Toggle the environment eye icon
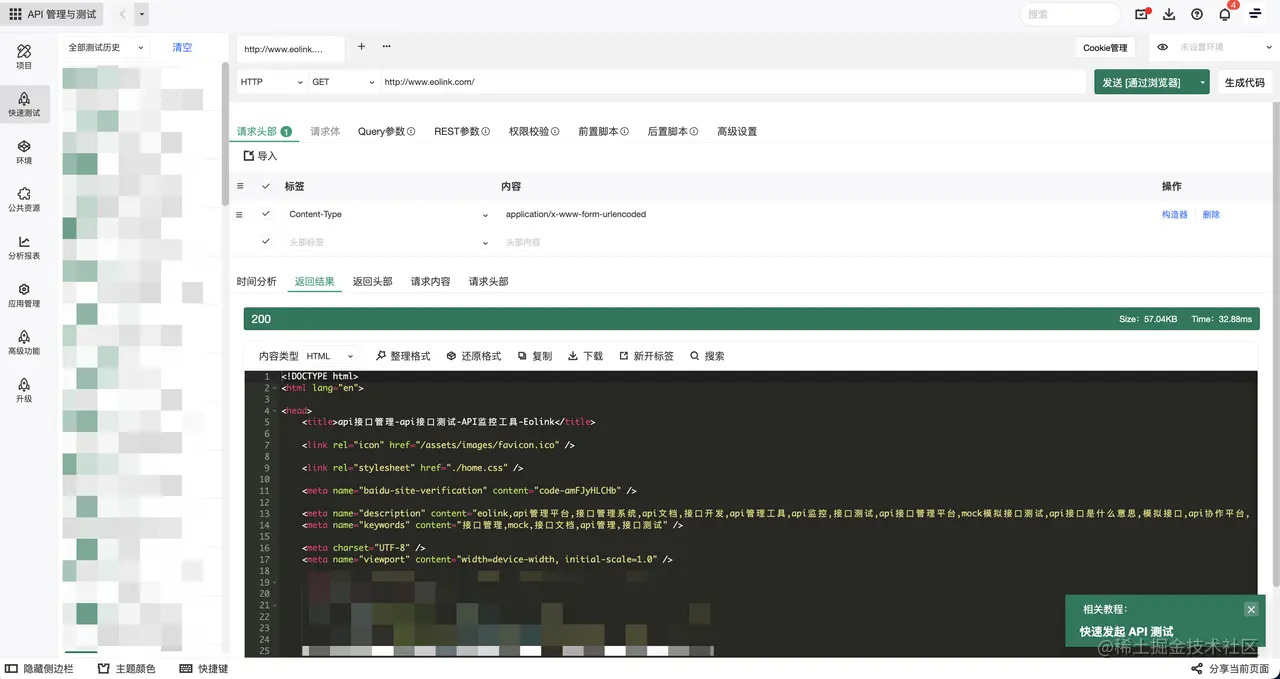Image resolution: width=1280 pixels, height=679 pixels. [x=1164, y=47]
